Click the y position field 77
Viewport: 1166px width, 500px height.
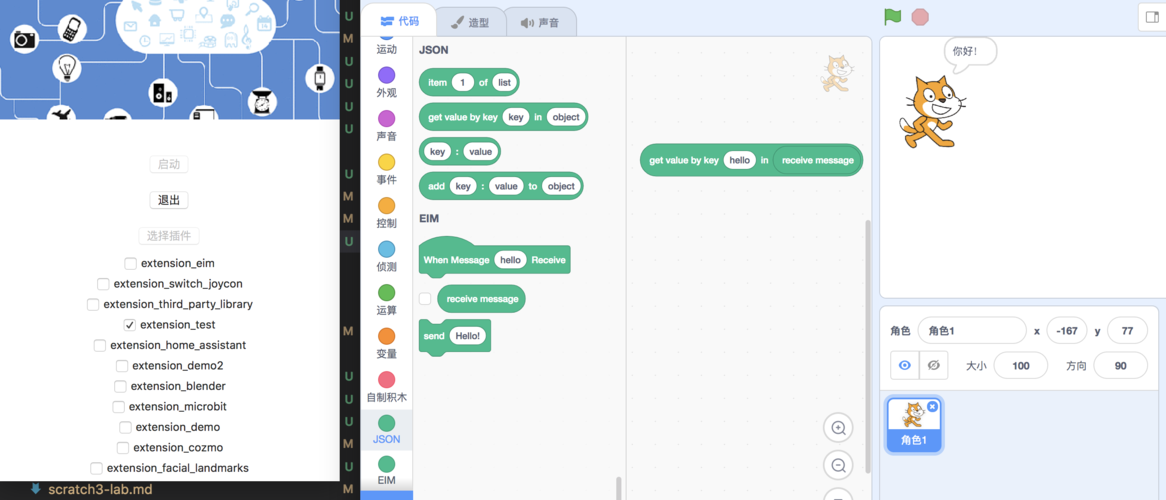pyautogui.click(x=1127, y=330)
